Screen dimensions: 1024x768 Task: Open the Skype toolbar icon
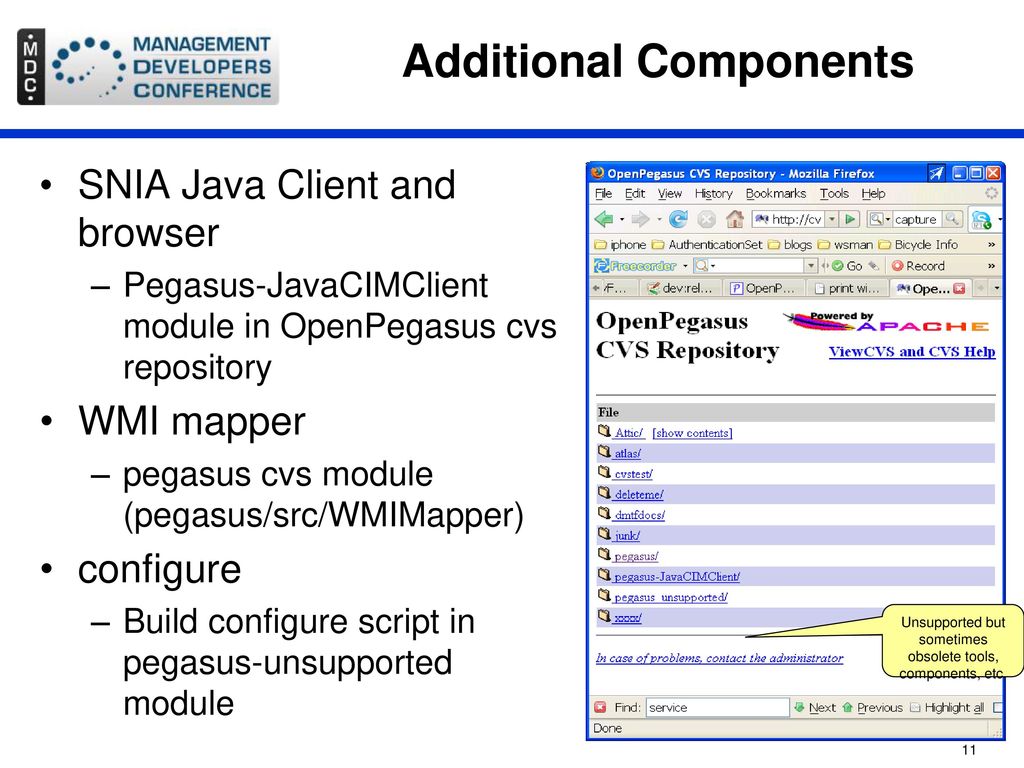pyautogui.click(x=981, y=220)
